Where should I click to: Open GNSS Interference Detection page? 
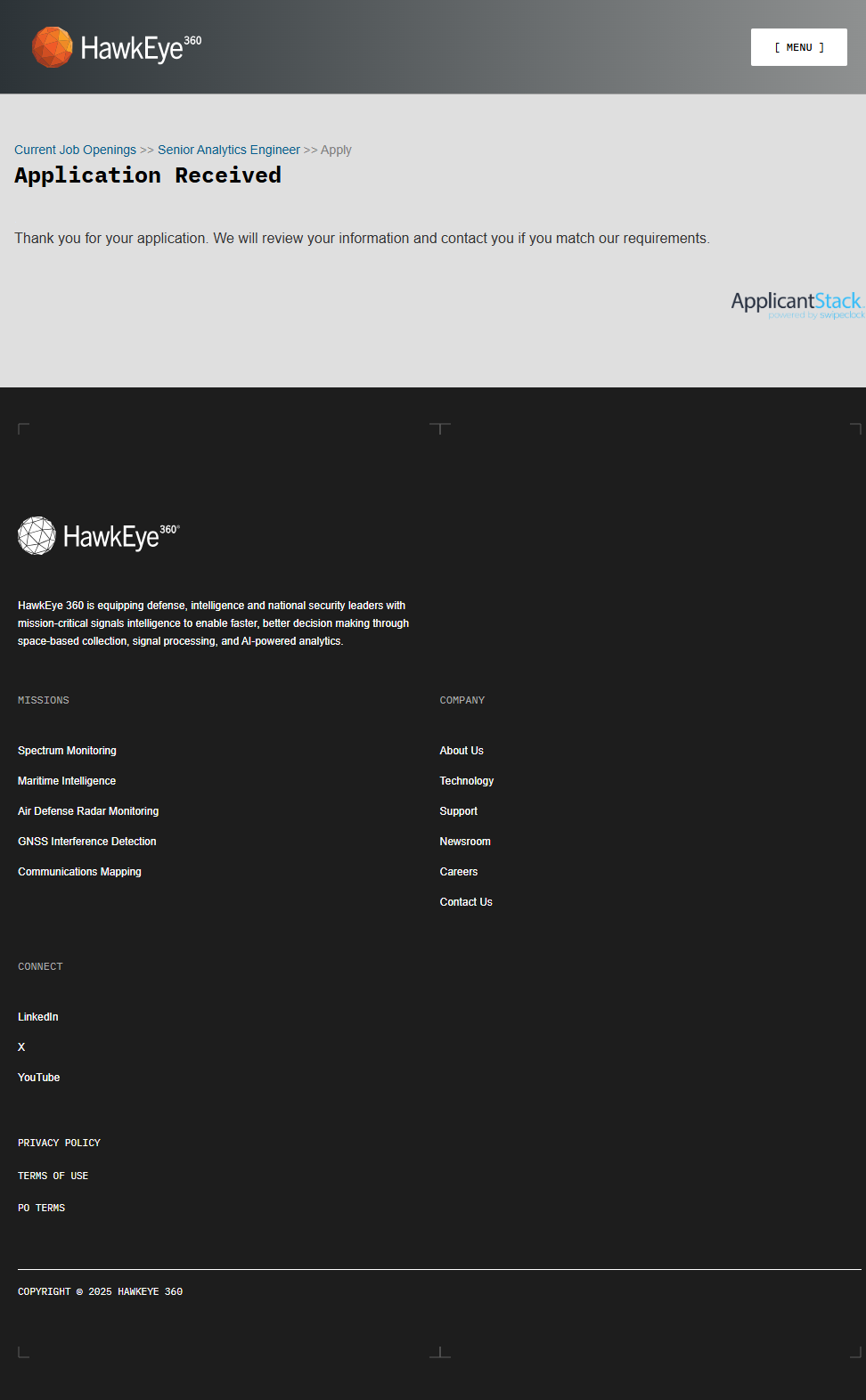click(x=87, y=842)
